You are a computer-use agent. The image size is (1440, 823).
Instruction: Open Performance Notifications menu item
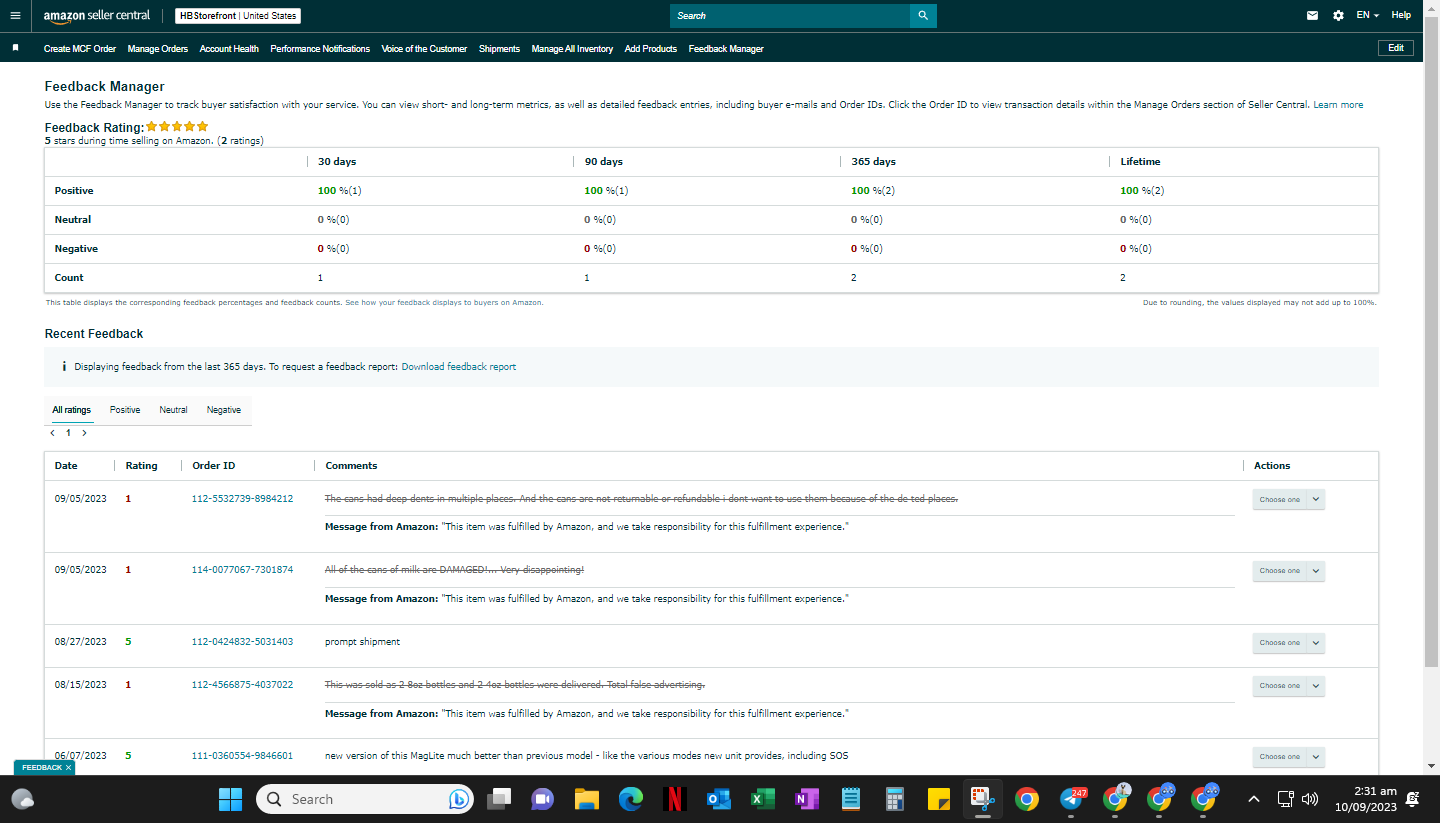pos(320,49)
